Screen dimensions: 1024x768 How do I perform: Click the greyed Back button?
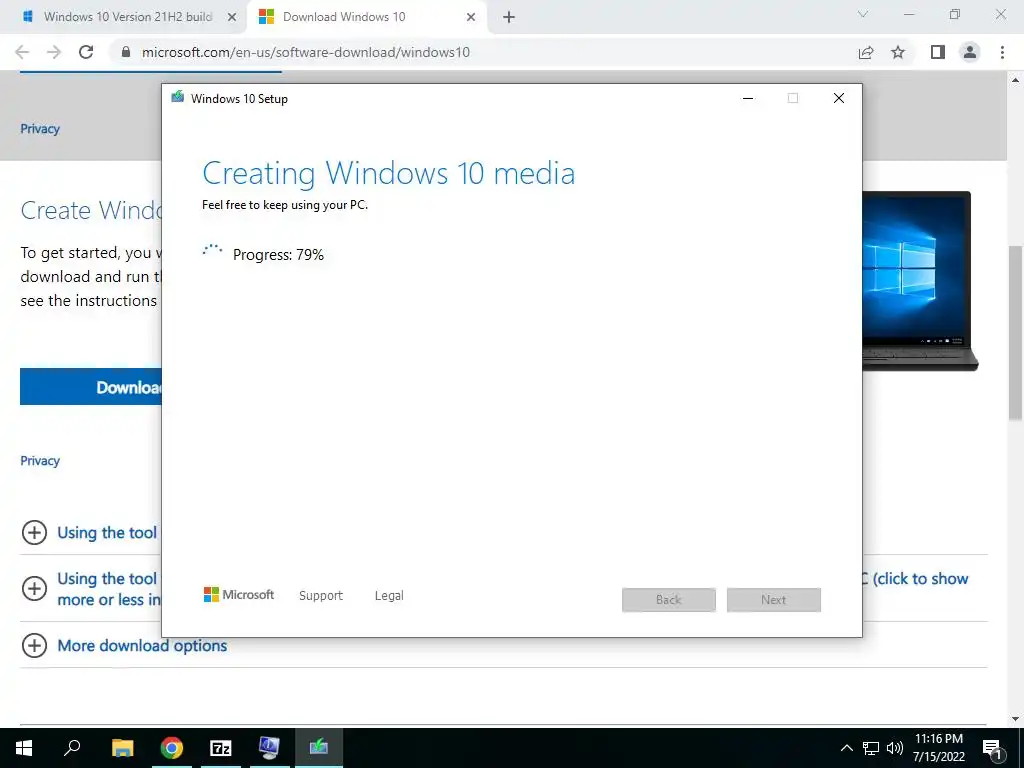[x=669, y=600]
